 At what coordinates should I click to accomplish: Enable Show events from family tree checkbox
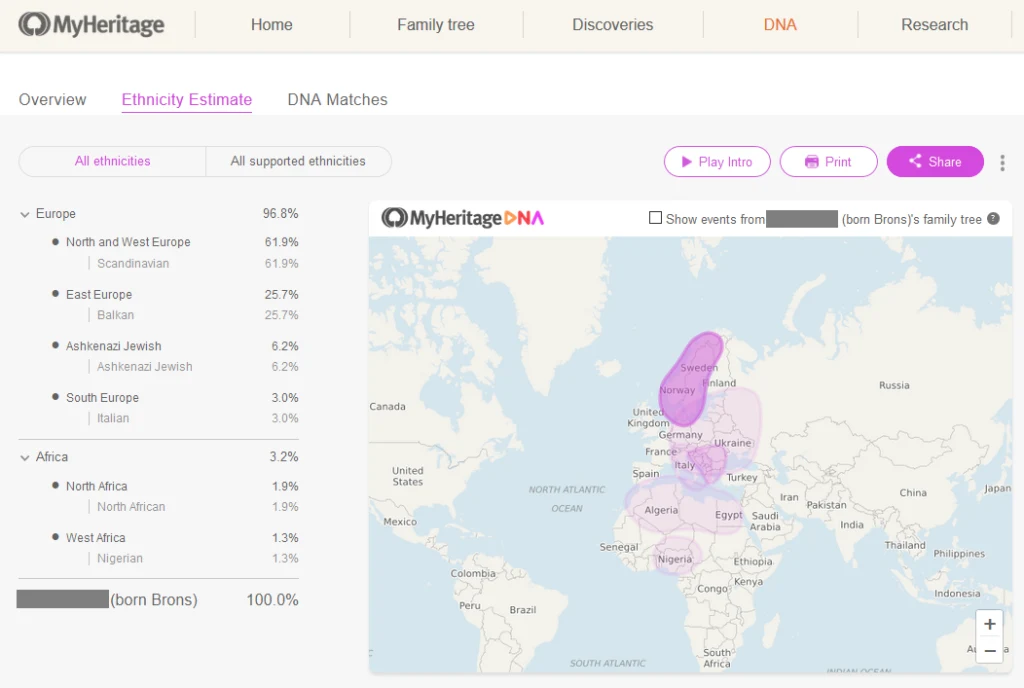click(x=655, y=217)
